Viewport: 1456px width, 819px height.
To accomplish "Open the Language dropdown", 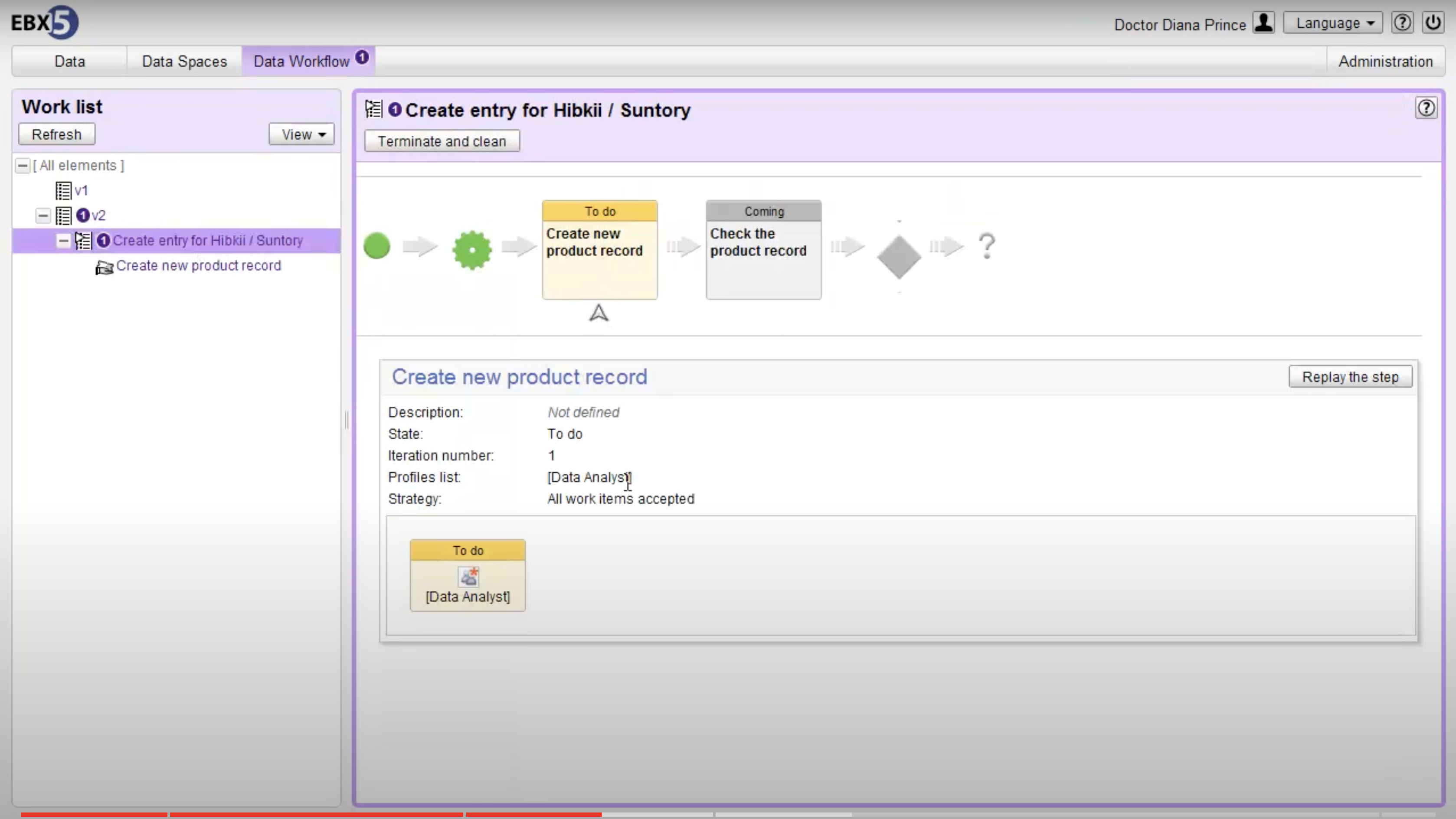I will 1333,23.
